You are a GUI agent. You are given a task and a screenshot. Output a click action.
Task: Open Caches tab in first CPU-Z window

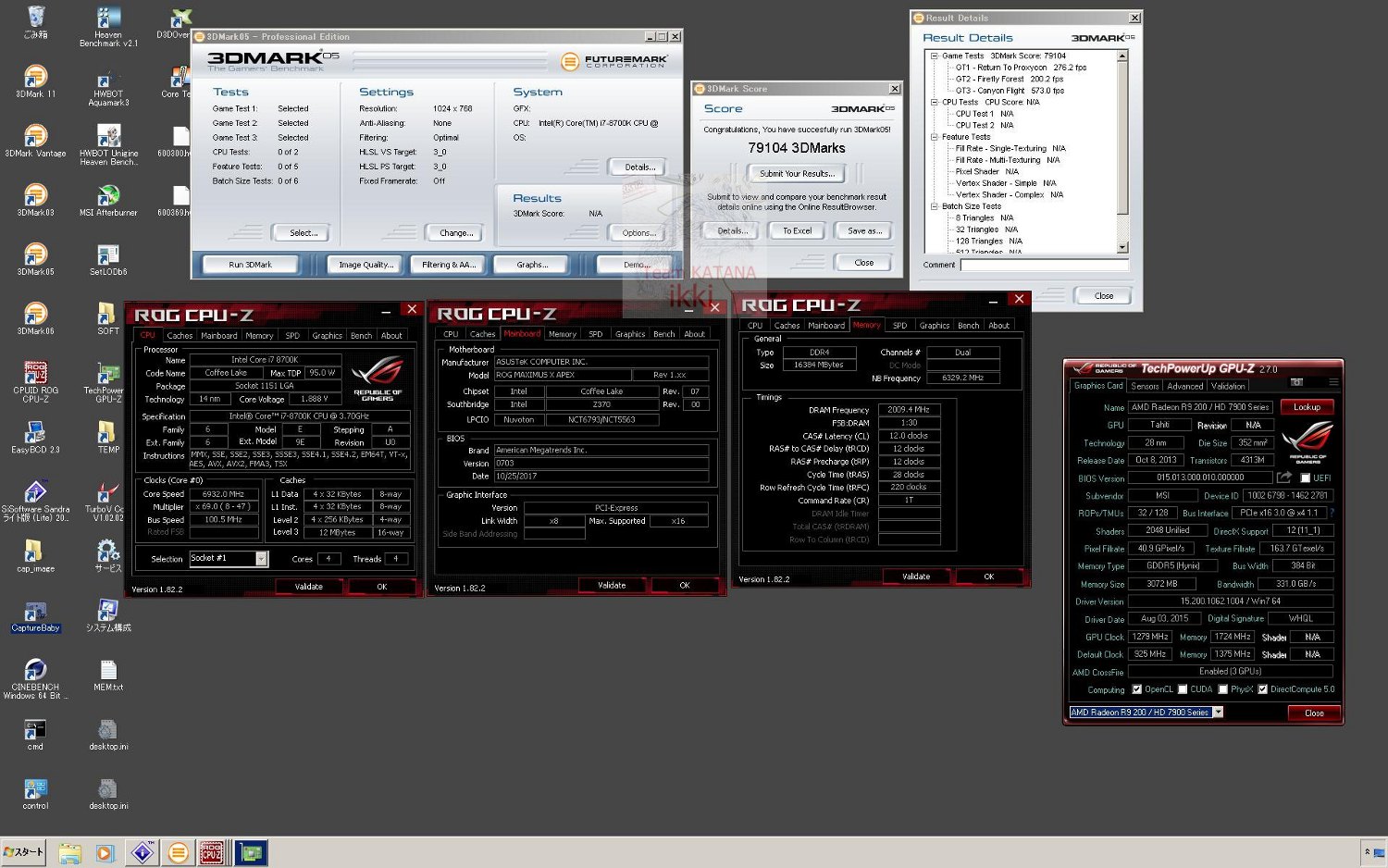pos(180,336)
